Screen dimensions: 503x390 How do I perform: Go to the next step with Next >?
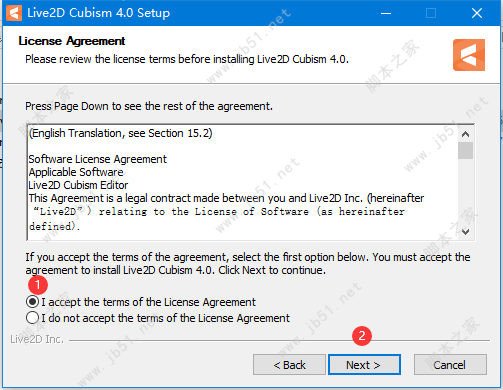(364, 365)
